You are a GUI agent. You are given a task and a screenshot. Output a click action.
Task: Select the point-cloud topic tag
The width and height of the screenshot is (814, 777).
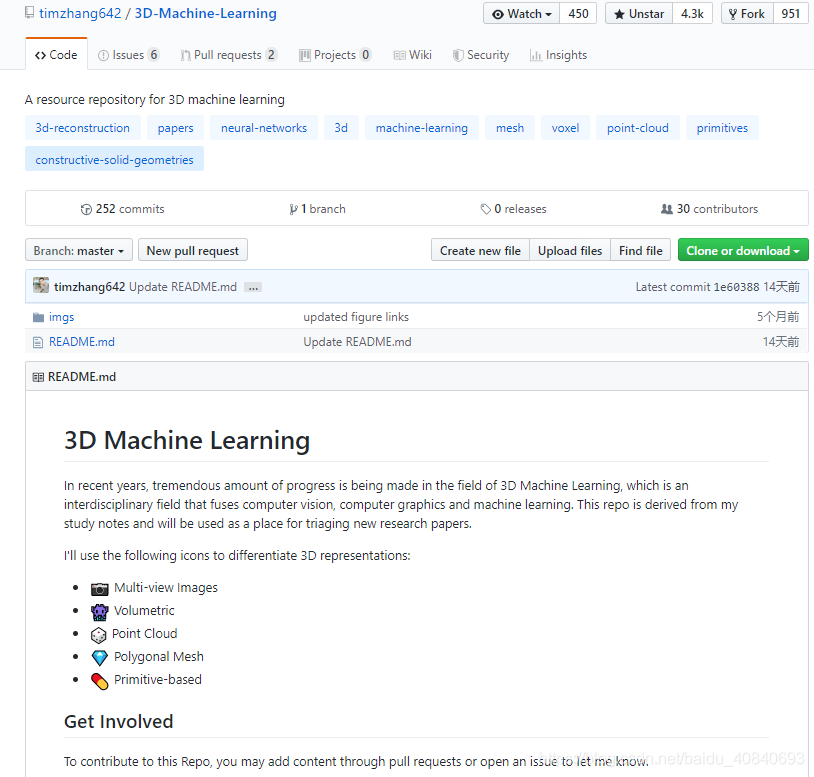point(637,128)
